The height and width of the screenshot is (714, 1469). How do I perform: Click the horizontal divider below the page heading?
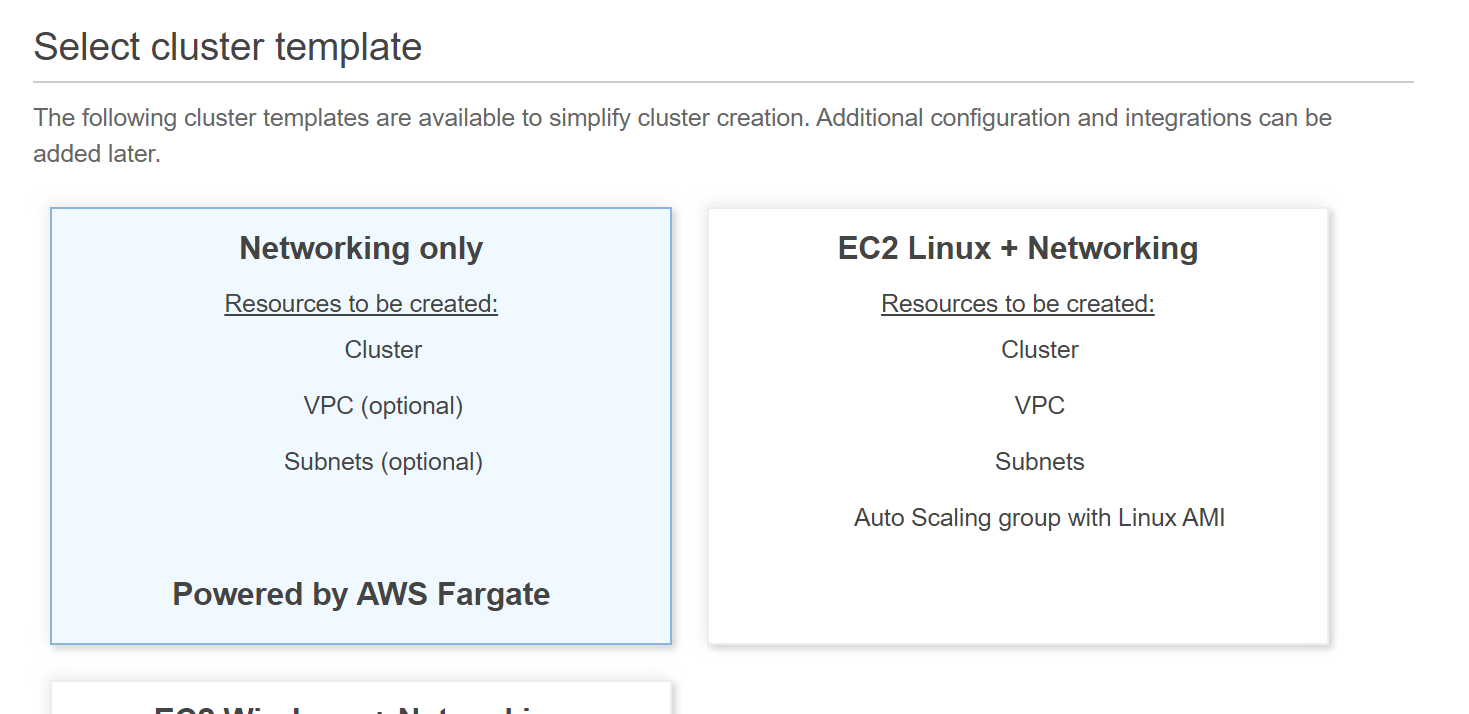723,81
